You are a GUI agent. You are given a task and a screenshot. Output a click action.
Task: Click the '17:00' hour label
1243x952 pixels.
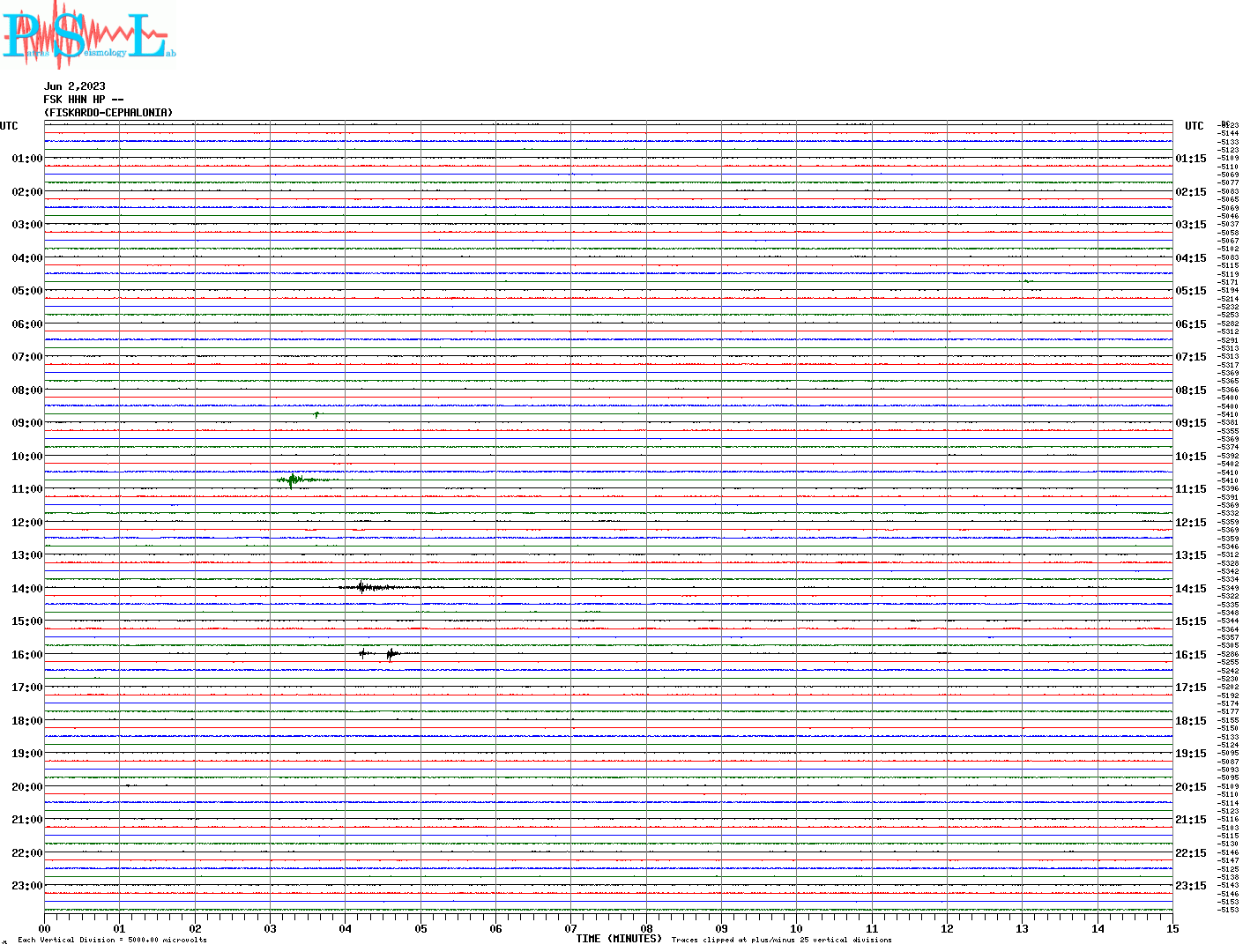click(27, 688)
